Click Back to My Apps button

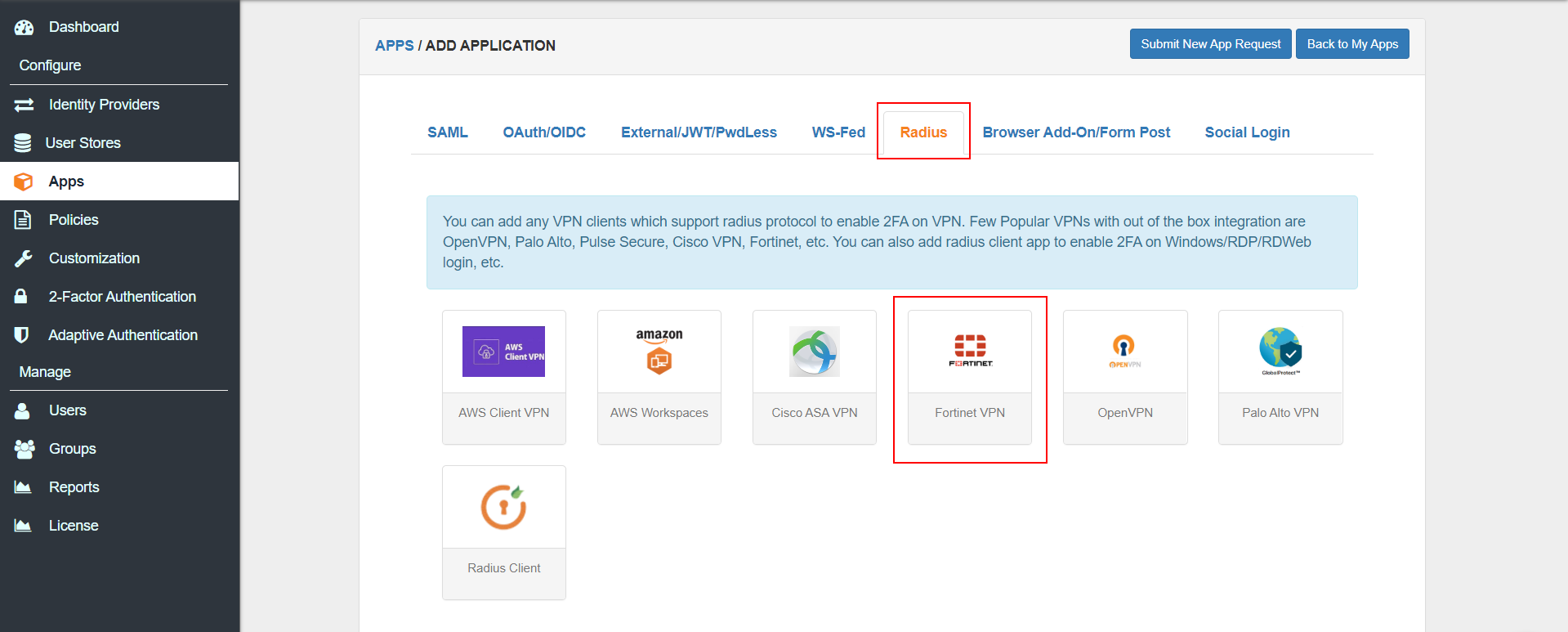coord(1352,44)
